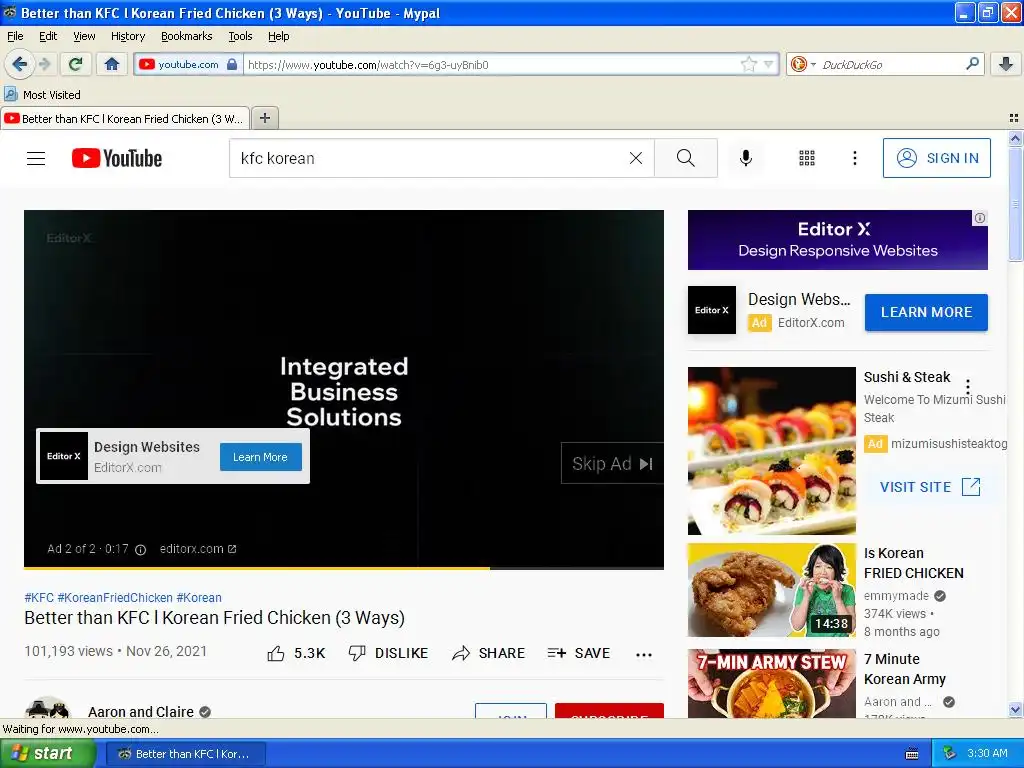Click the page scrollbar up arrow

coord(1015,138)
